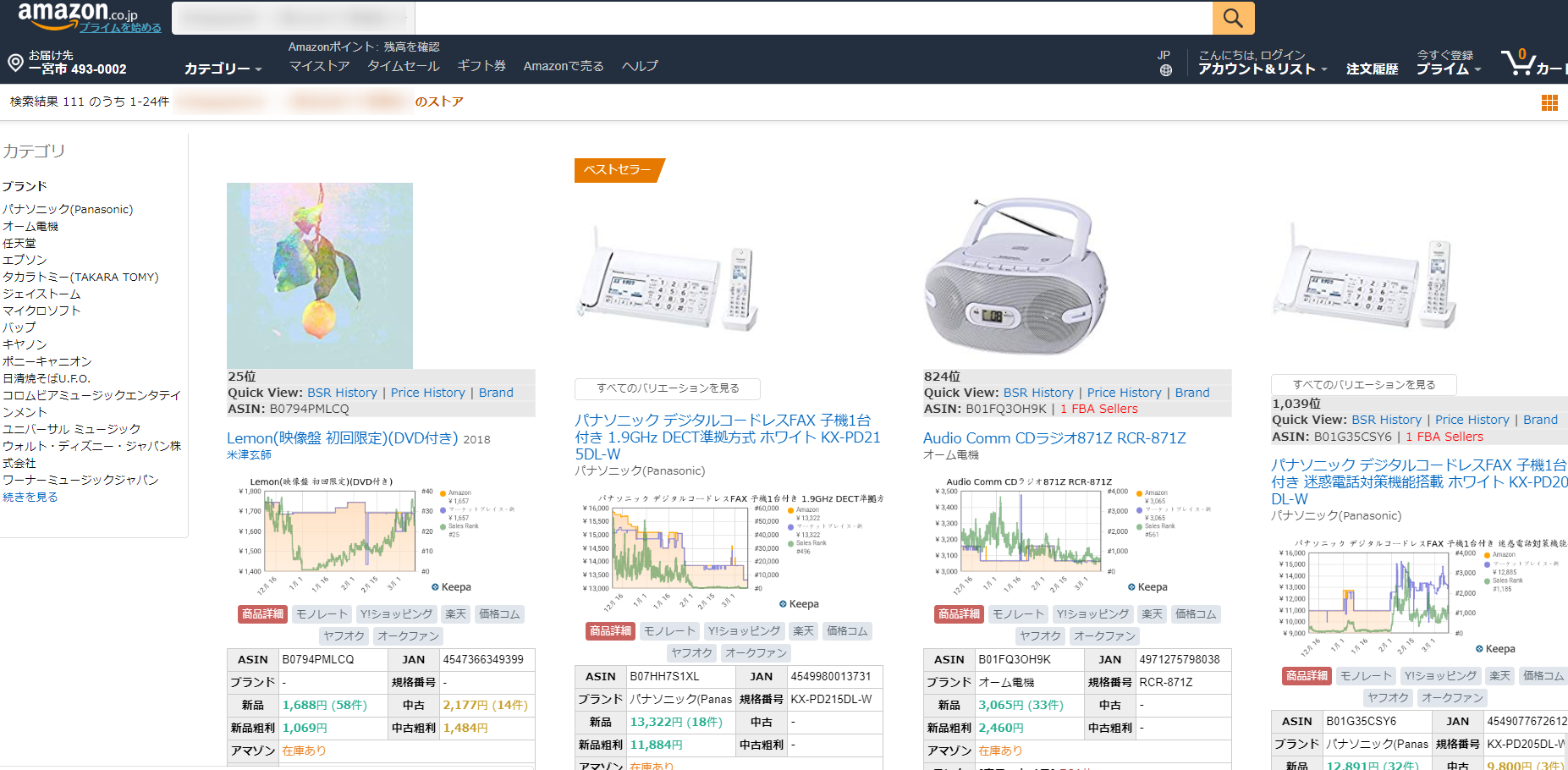Open the Keepa logo under Lemon chart
Viewport: 1568px width, 770px height.
pos(451,587)
